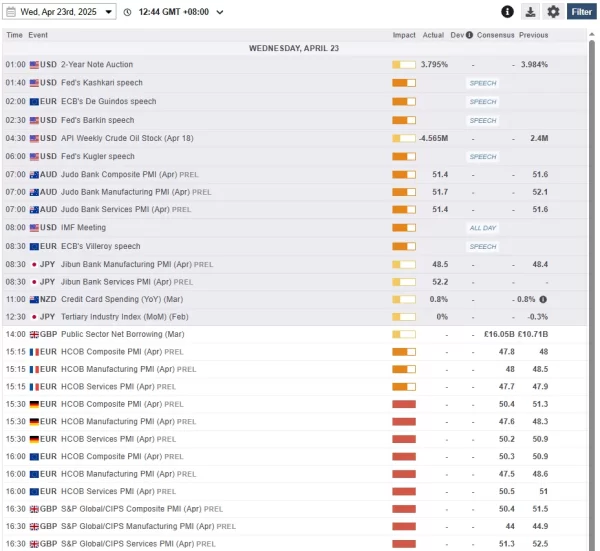Click the German flag on 15:30 HCOB Manufacturing row
The height and width of the screenshot is (551, 600).
click(34, 422)
